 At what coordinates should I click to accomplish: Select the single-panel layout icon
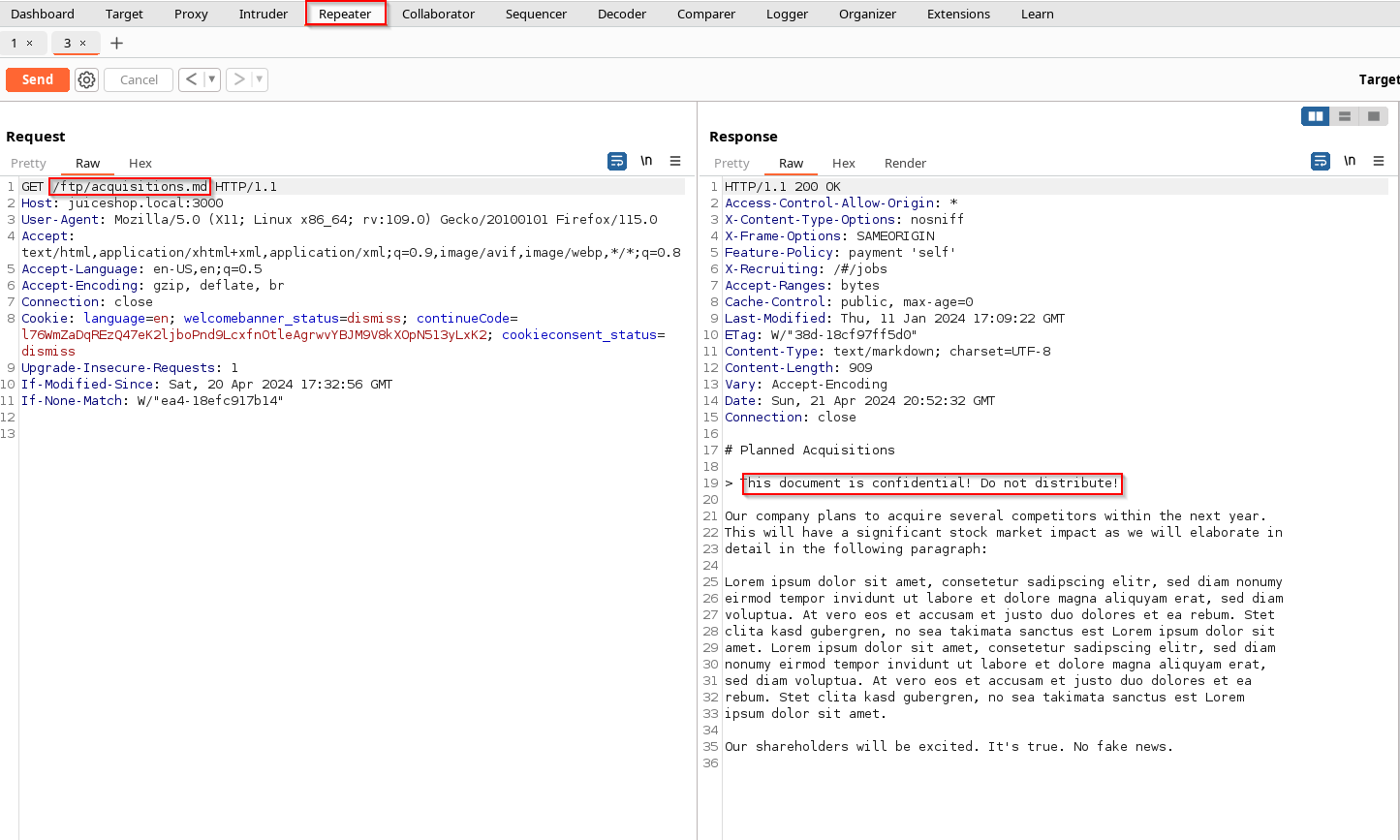click(x=1374, y=115)
